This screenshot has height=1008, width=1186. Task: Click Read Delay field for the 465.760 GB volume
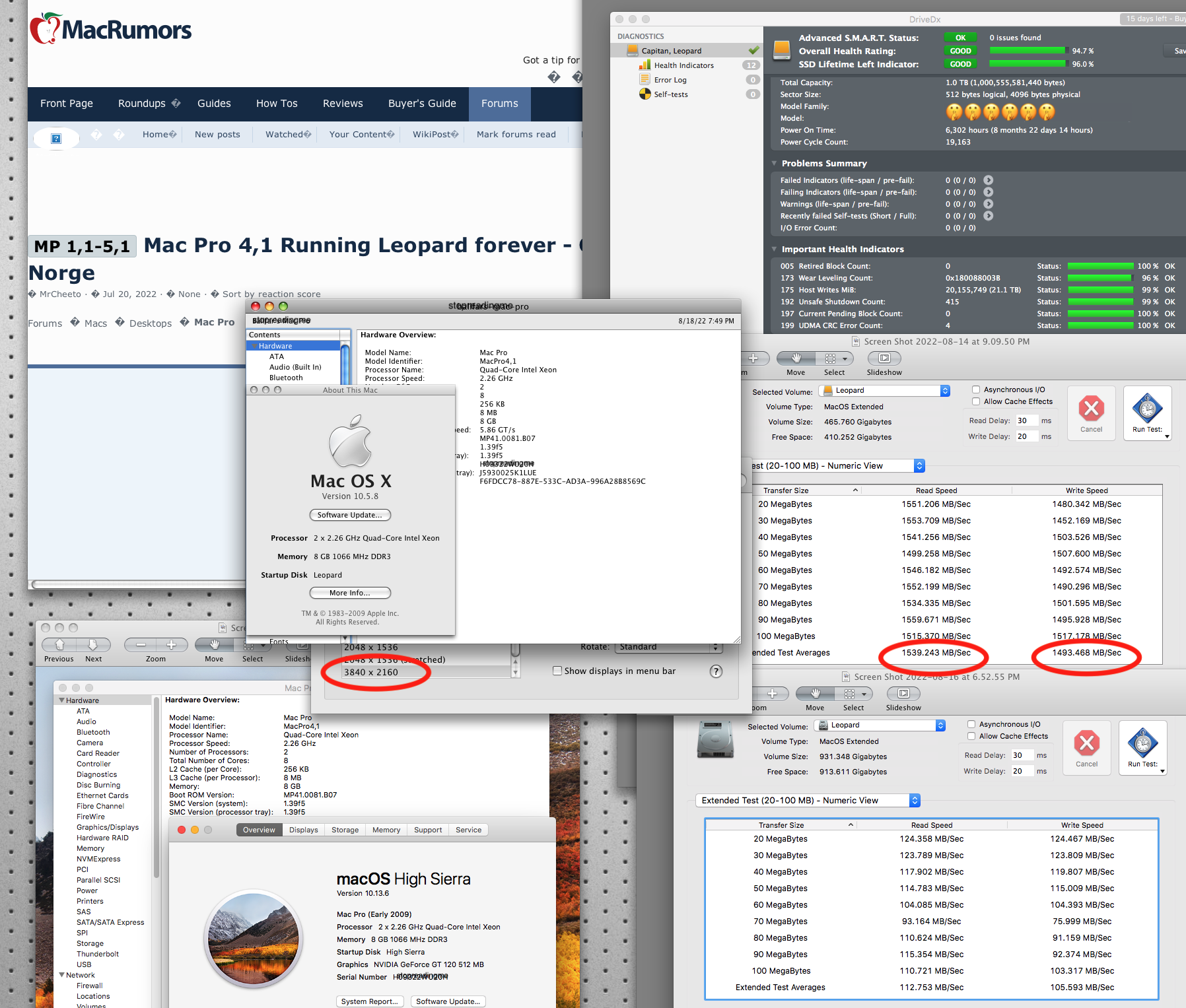[1026, 420]
